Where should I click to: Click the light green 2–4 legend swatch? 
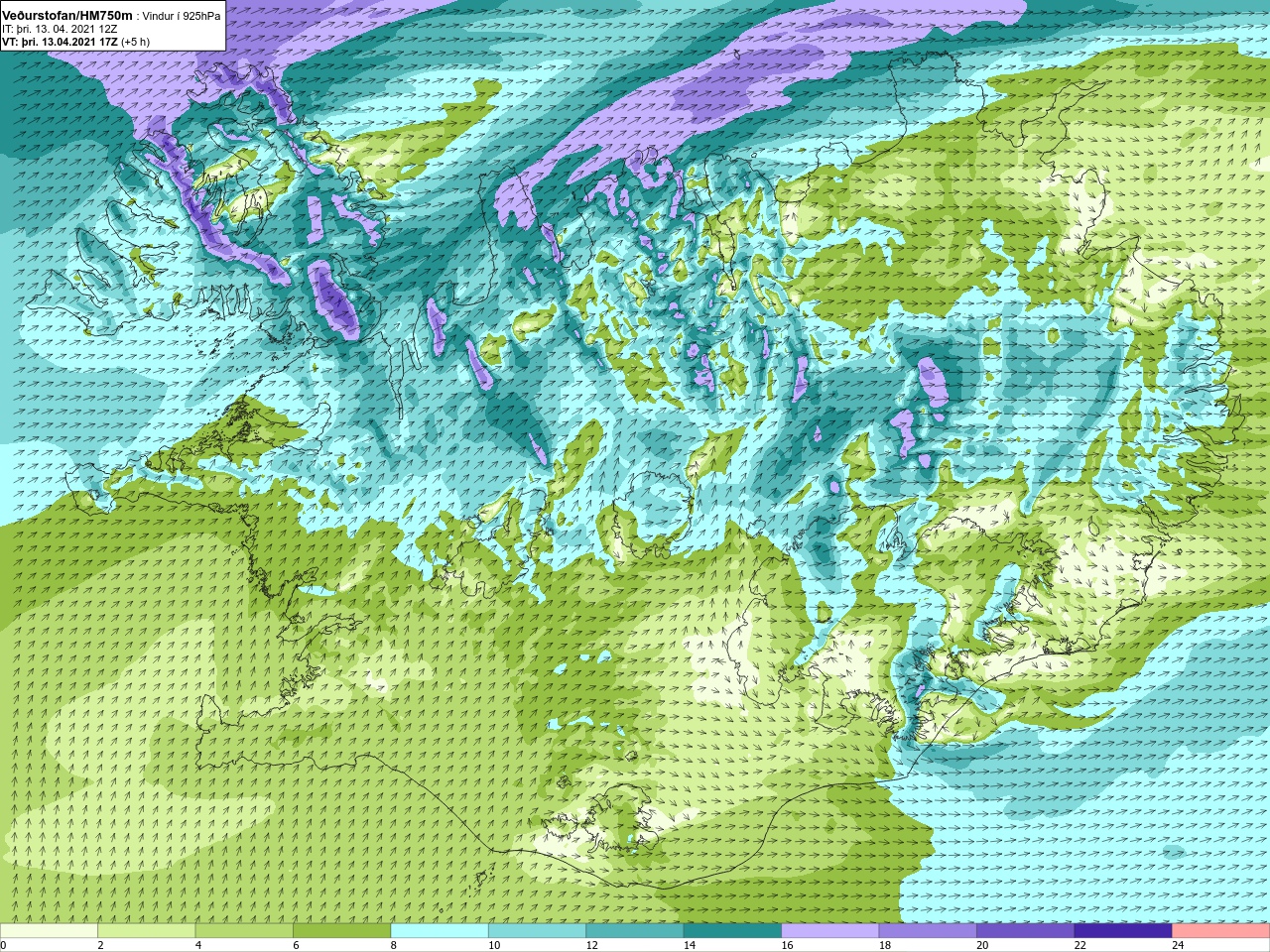point(146,931)
